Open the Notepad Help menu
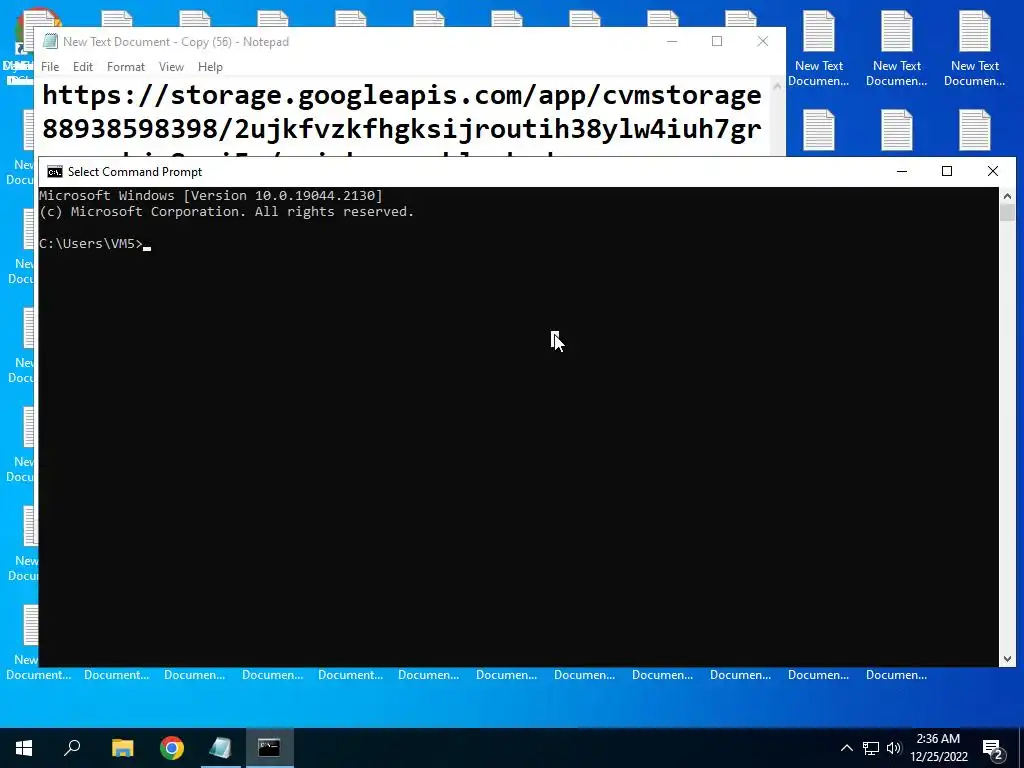This screenshot has height=768, width=1024. tap(210, 67)
